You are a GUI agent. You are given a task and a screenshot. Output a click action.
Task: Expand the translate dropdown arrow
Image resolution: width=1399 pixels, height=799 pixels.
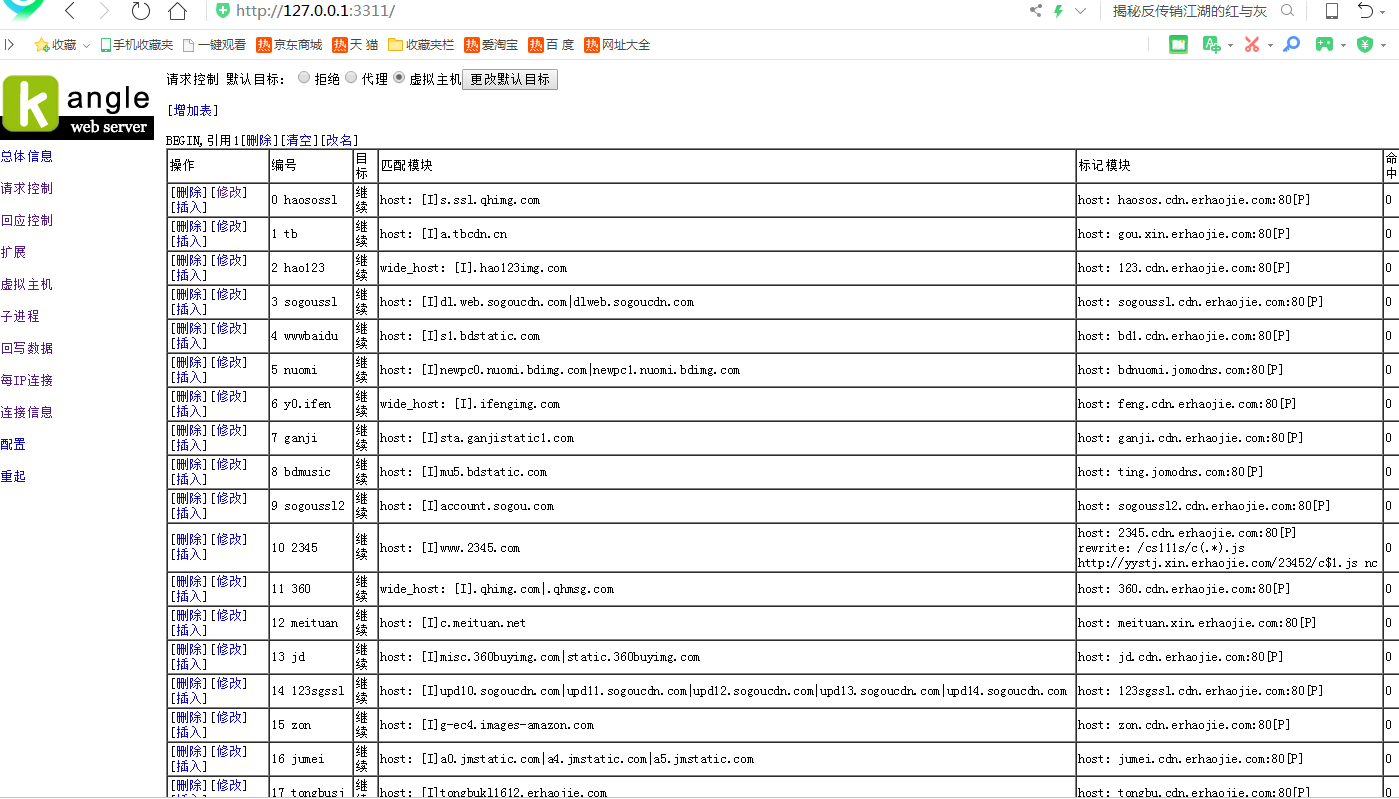tap(1229, 45)
